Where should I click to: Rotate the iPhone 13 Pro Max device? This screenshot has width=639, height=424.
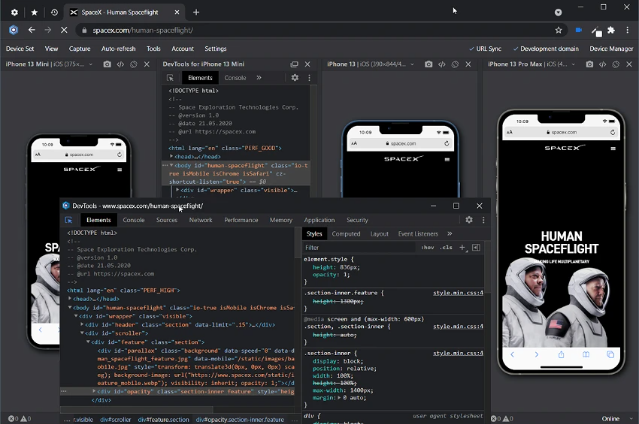pyautogui.click(x=616, y=64)
